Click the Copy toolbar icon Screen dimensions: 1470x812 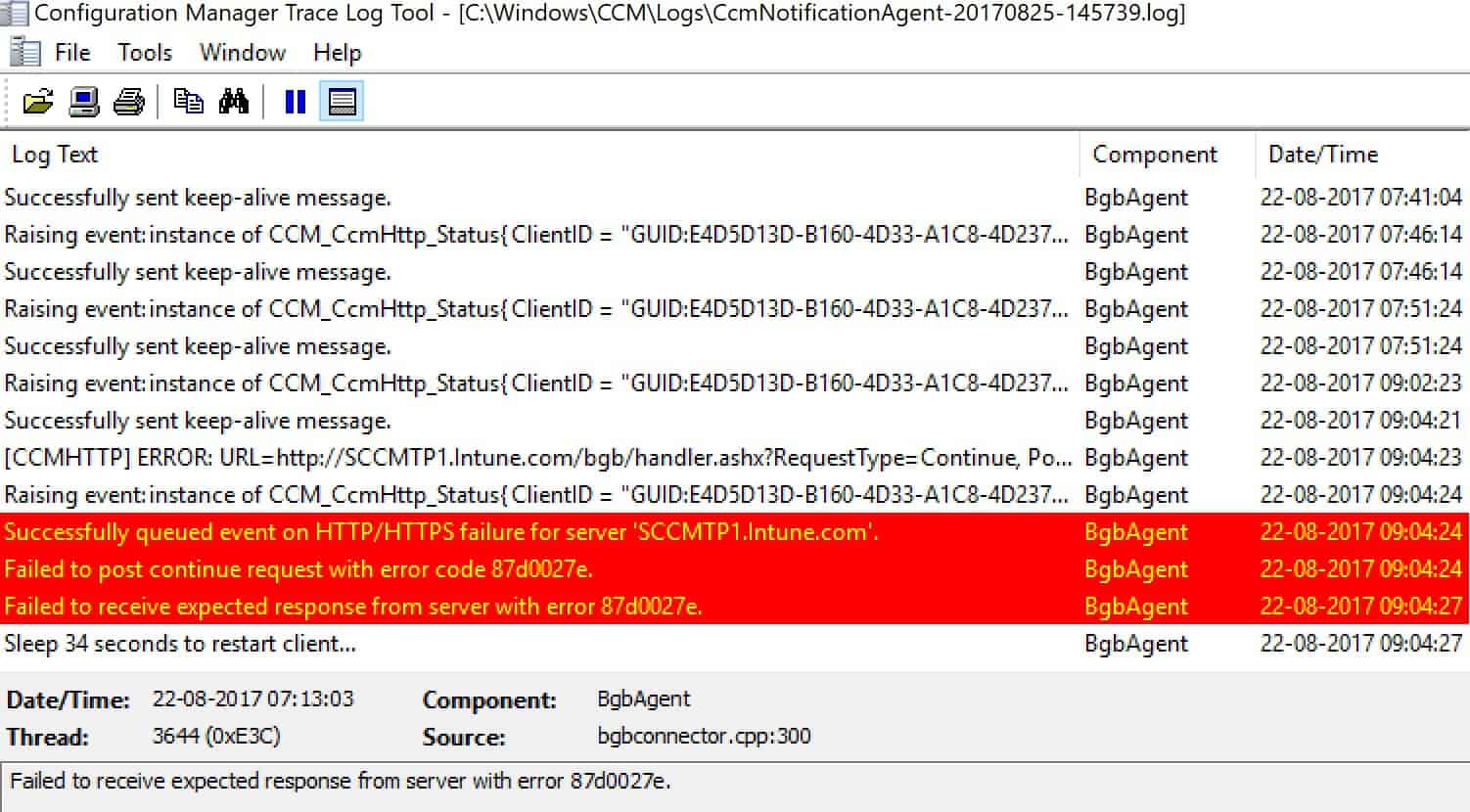pos(188,101)
